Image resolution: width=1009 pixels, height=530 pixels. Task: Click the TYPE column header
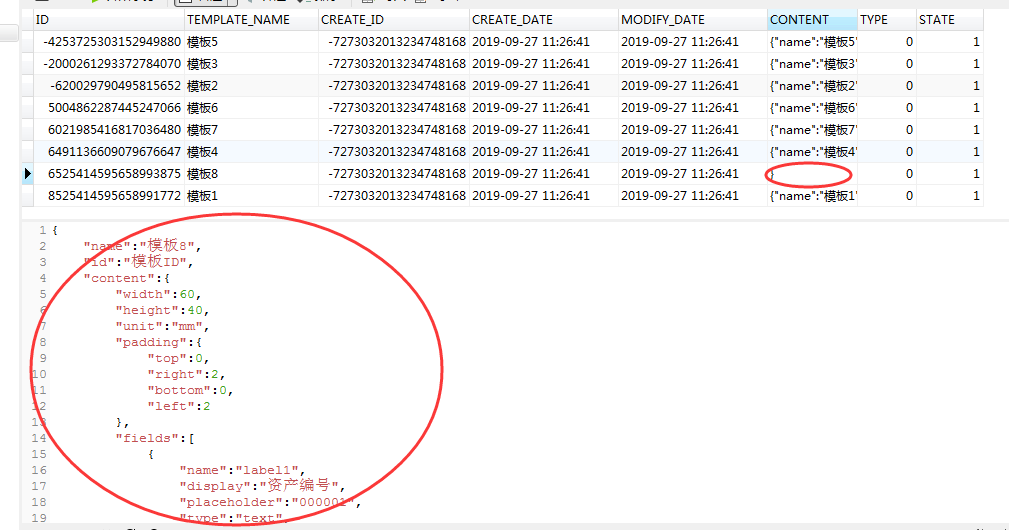(x=887, y=20)
